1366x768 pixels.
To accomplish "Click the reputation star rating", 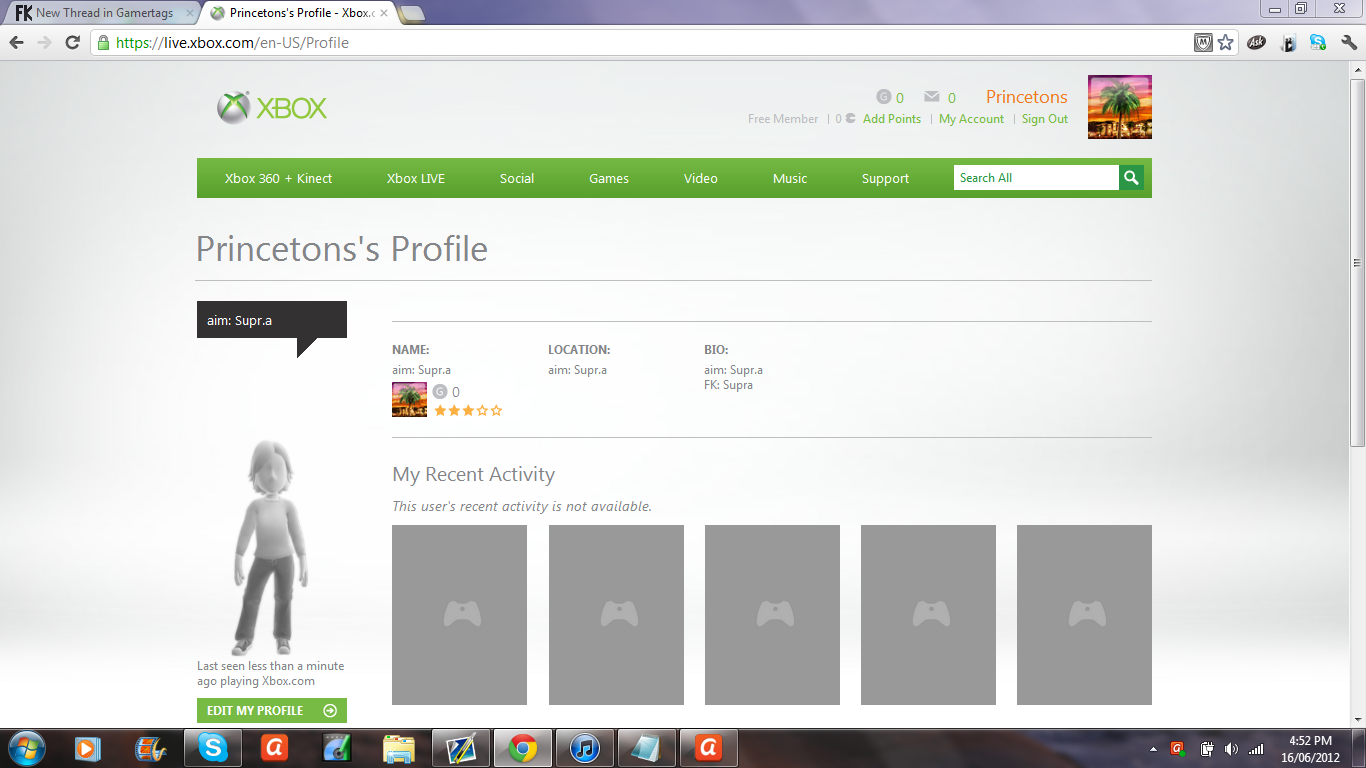I will 468,411.
